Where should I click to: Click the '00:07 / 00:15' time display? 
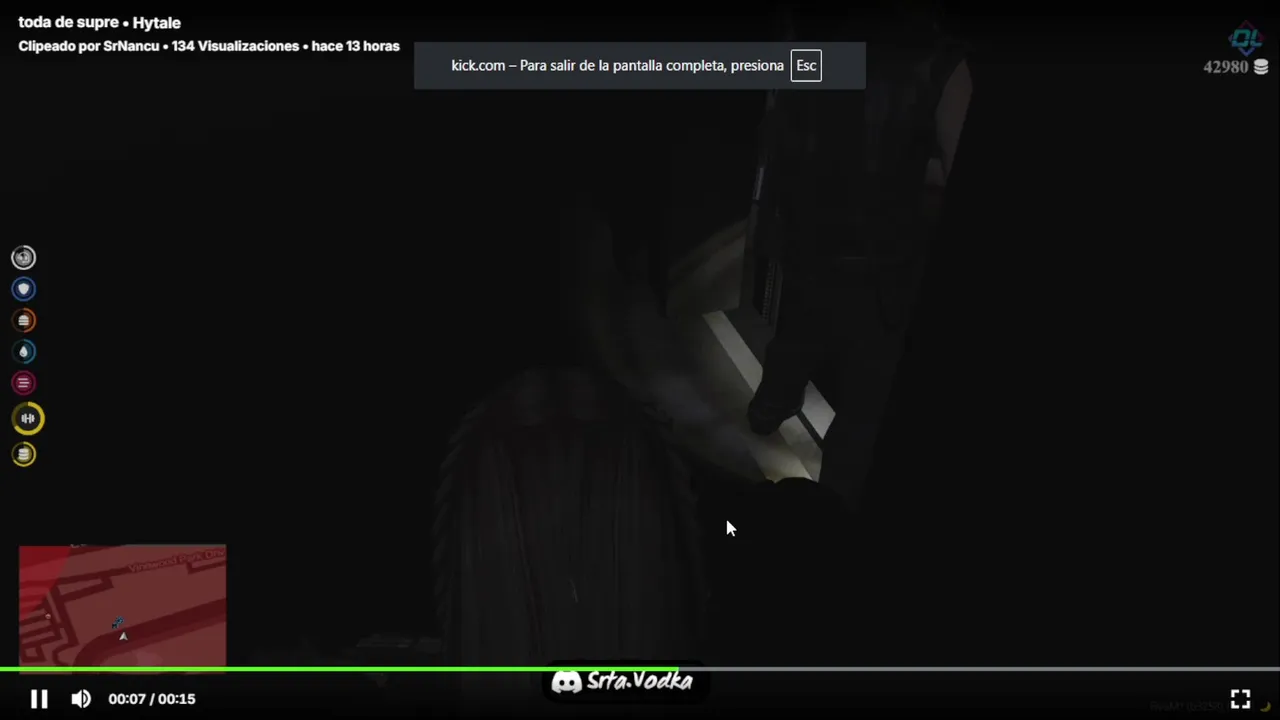(x=152, y=699)
